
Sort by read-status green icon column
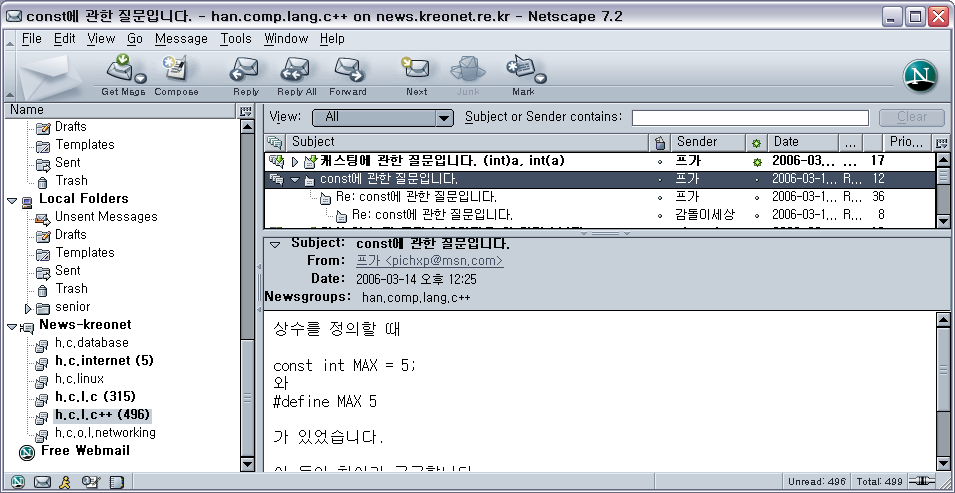click(x=756, y=143)
